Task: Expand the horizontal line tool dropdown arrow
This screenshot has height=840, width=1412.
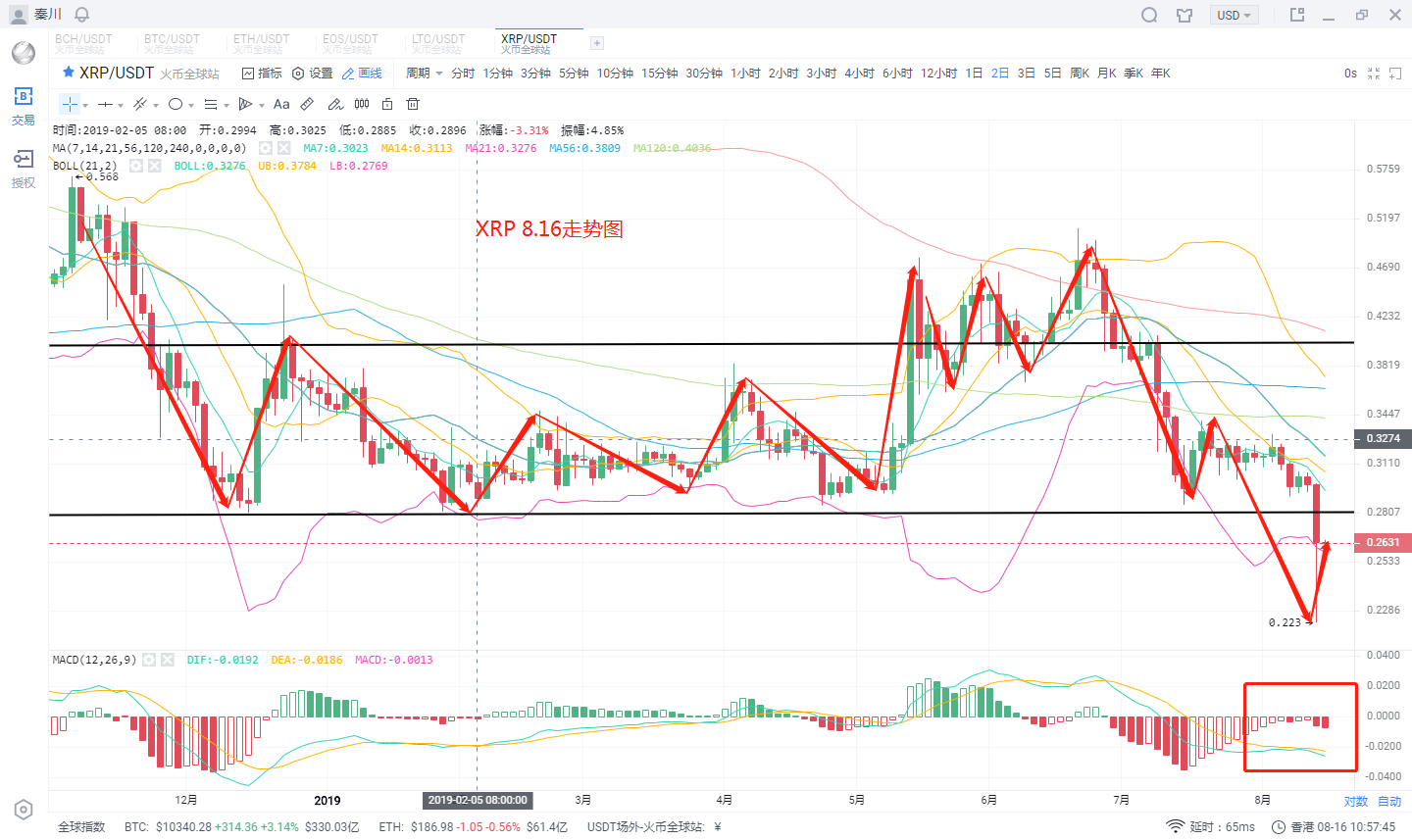Action: click(121, 105)
